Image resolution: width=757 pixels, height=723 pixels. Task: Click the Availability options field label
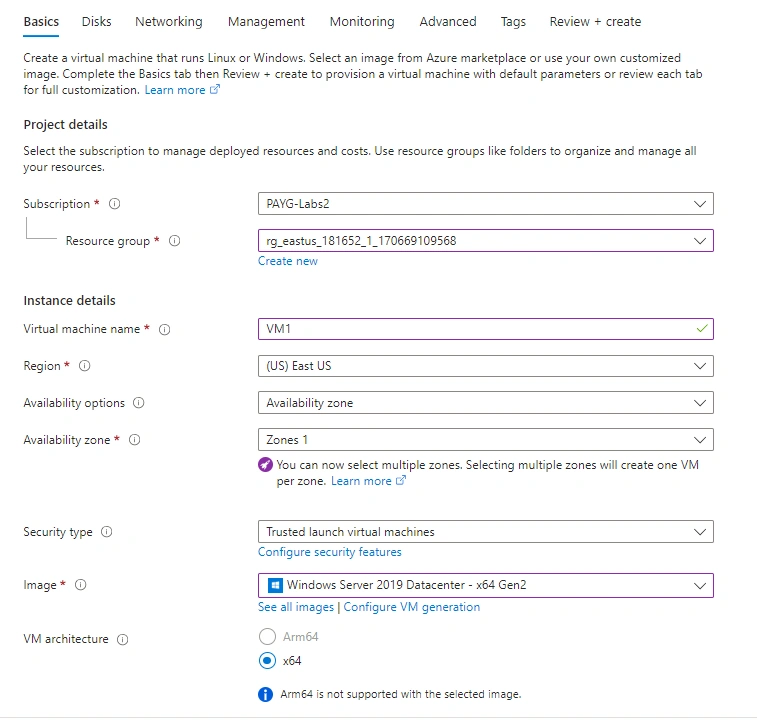click(74, 403)
